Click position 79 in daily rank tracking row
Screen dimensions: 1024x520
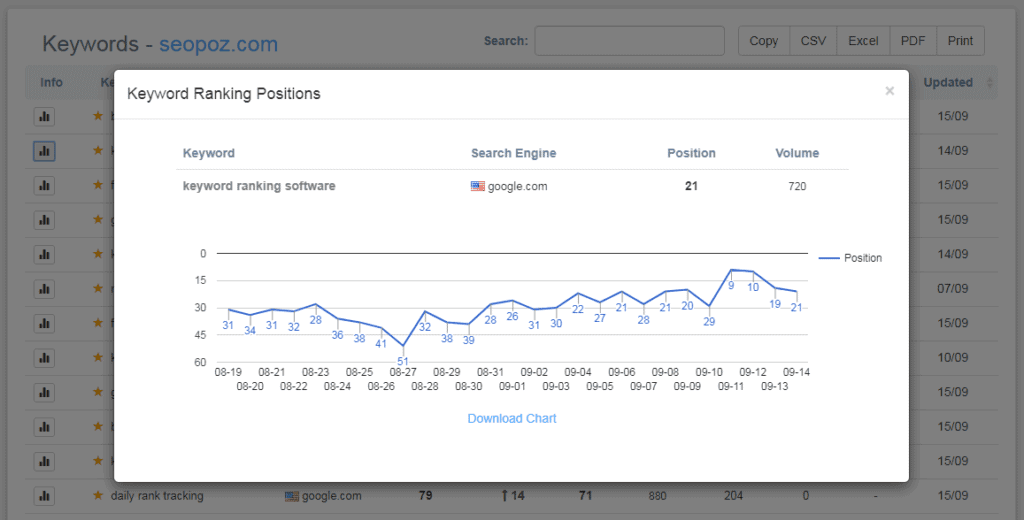tap(425, 496)
